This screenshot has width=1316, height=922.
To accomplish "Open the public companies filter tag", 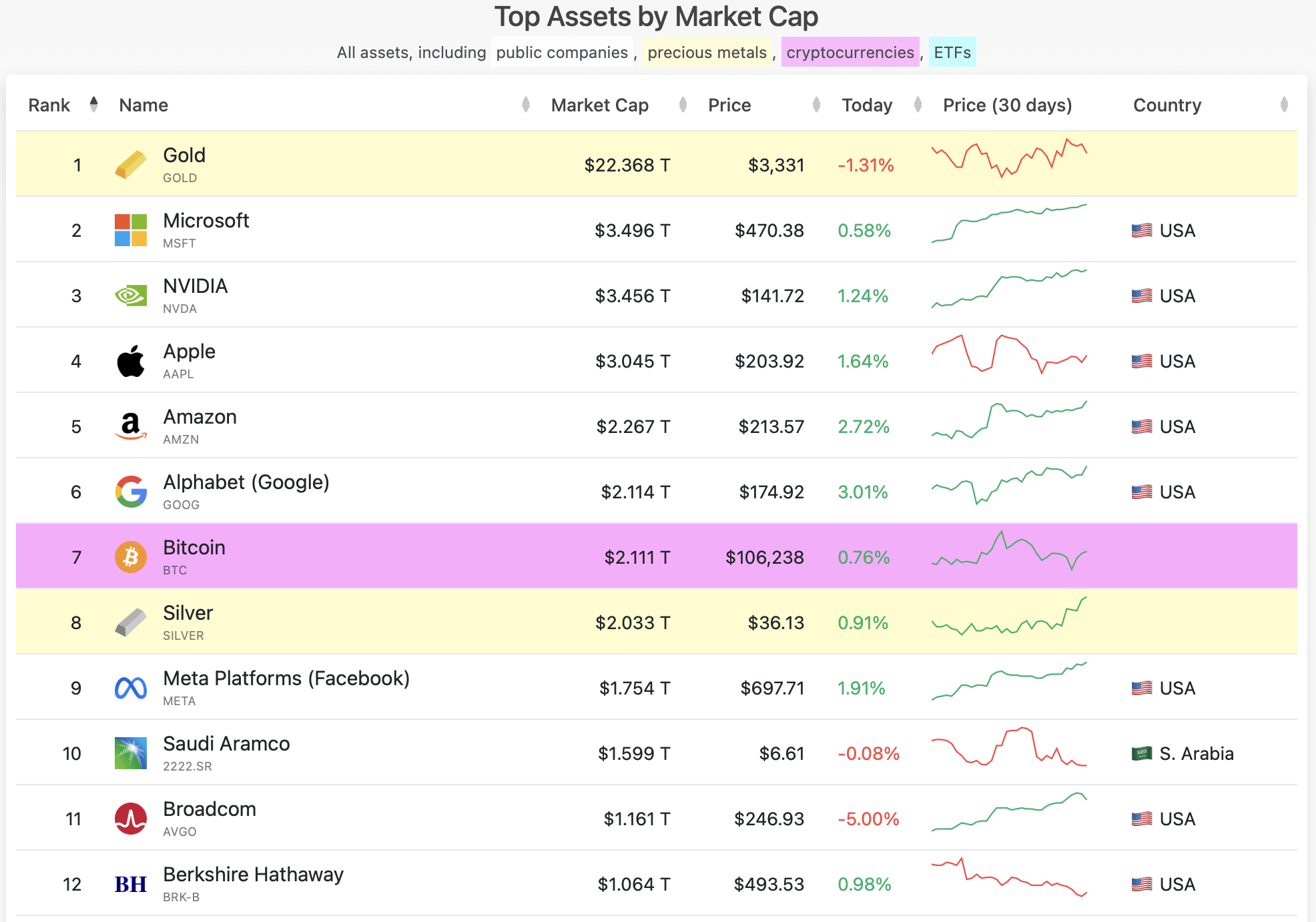I will (562, 52).
